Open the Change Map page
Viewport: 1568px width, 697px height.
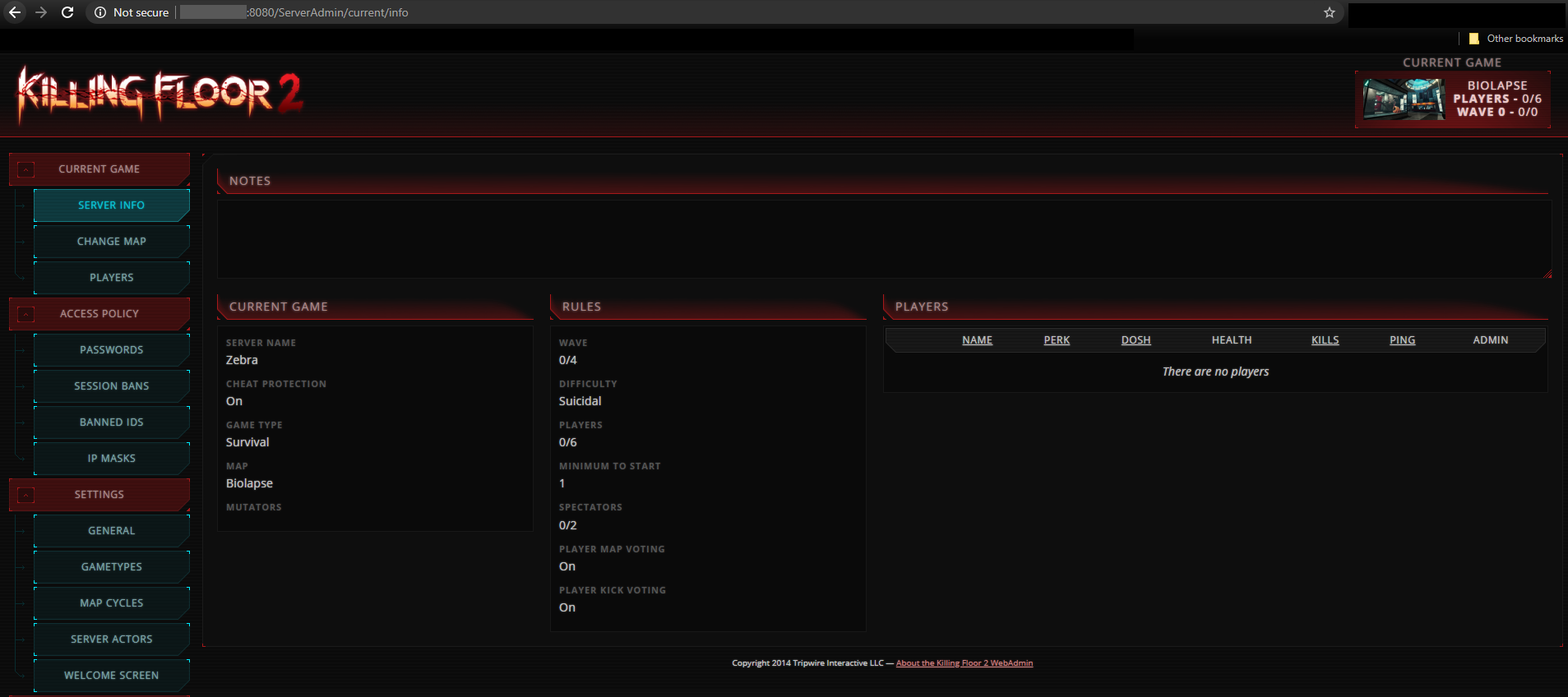(112, 242)
